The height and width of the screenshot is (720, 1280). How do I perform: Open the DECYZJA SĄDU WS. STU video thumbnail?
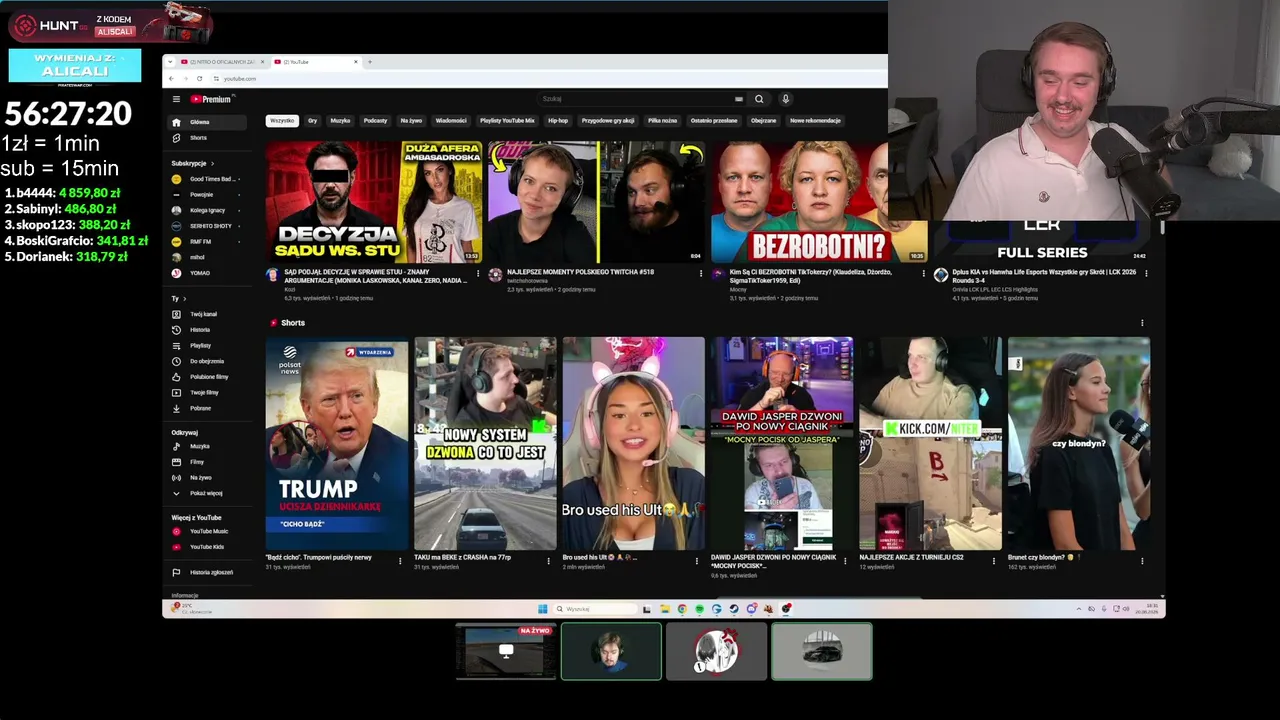(x=374, y=202)
